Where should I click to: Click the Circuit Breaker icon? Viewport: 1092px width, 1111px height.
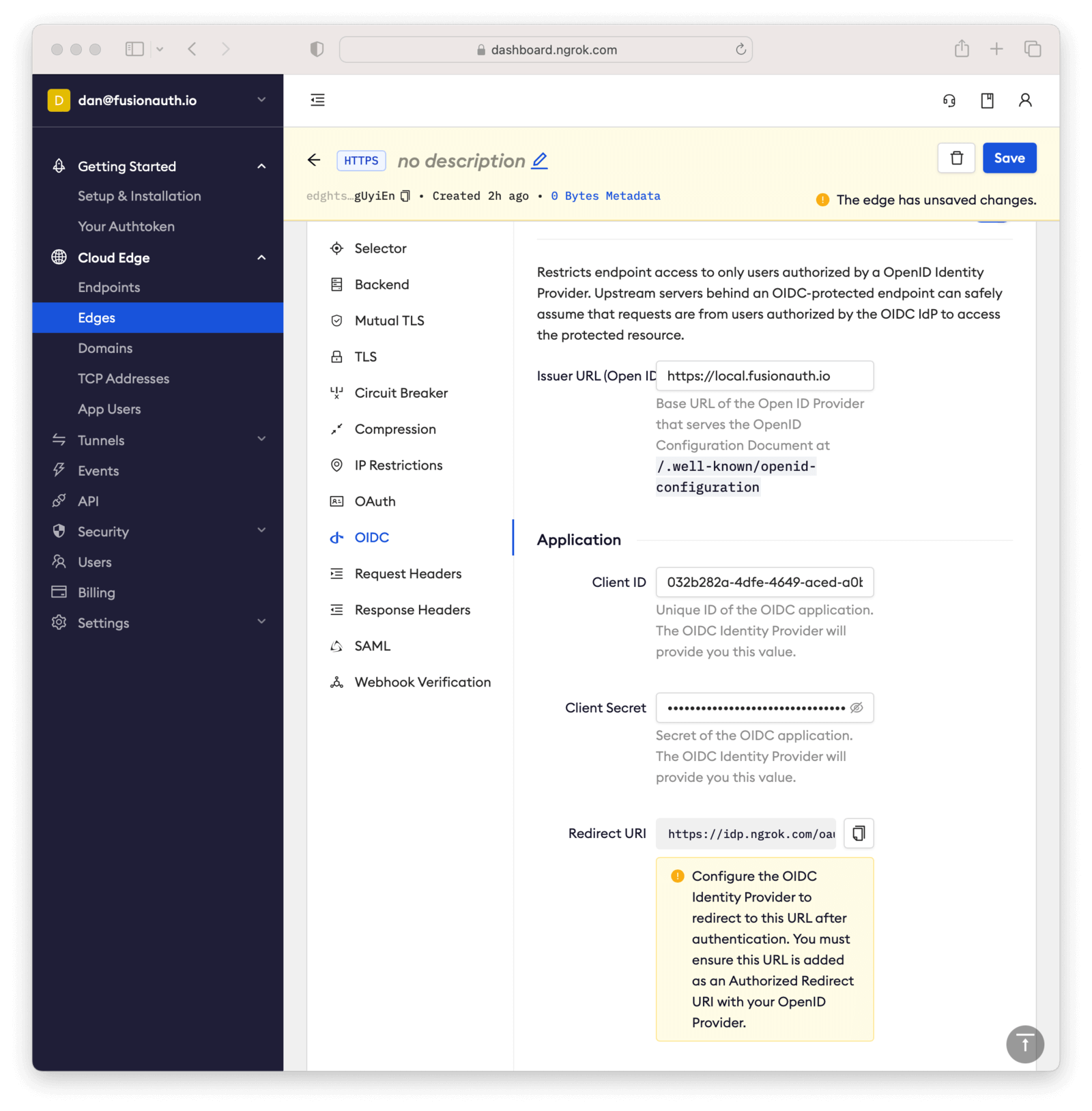tap(336, 393)
